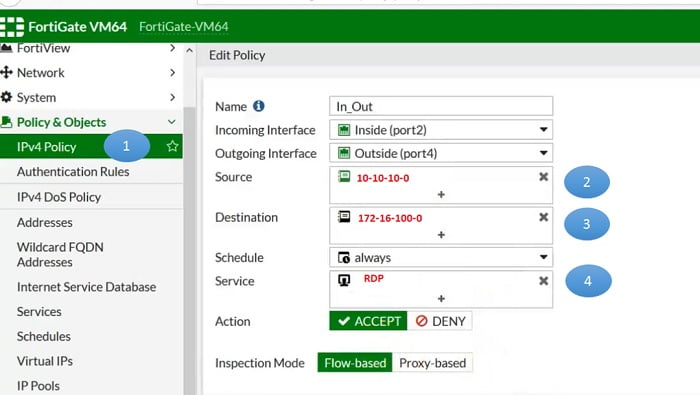Add another destination with the plus icon
Screen dimensions: 700x395
point(441,235)
